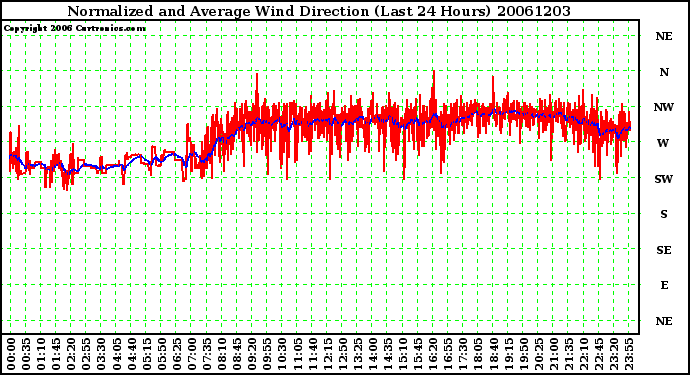This screenshot has height=375, width=690.
Task: Click the '00:35' time axis label
Action: point(26,354)
